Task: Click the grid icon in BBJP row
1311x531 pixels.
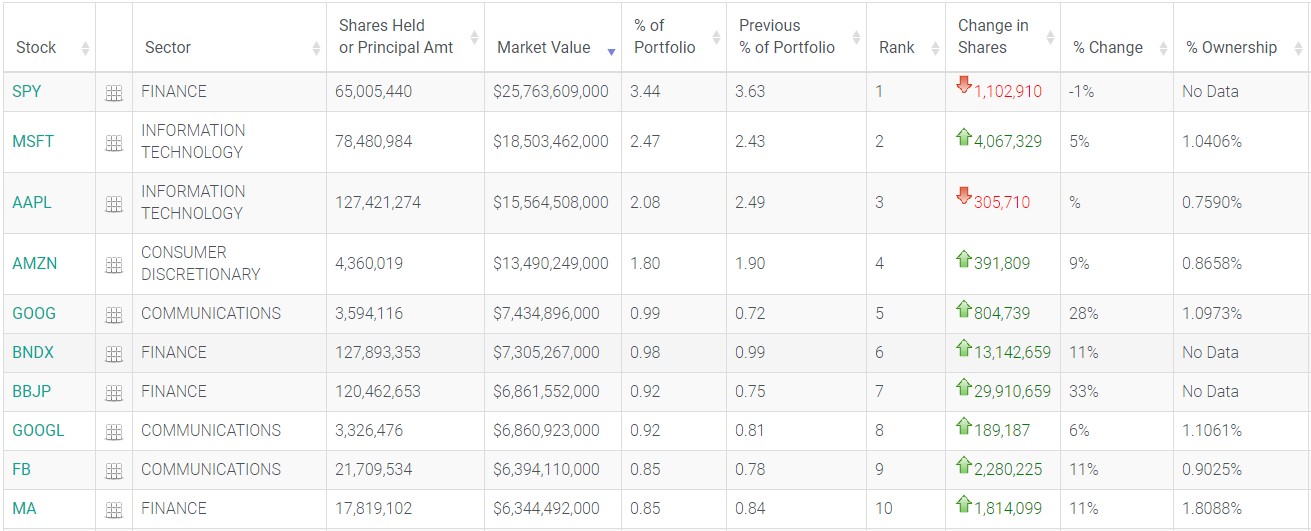Action: 114,392
